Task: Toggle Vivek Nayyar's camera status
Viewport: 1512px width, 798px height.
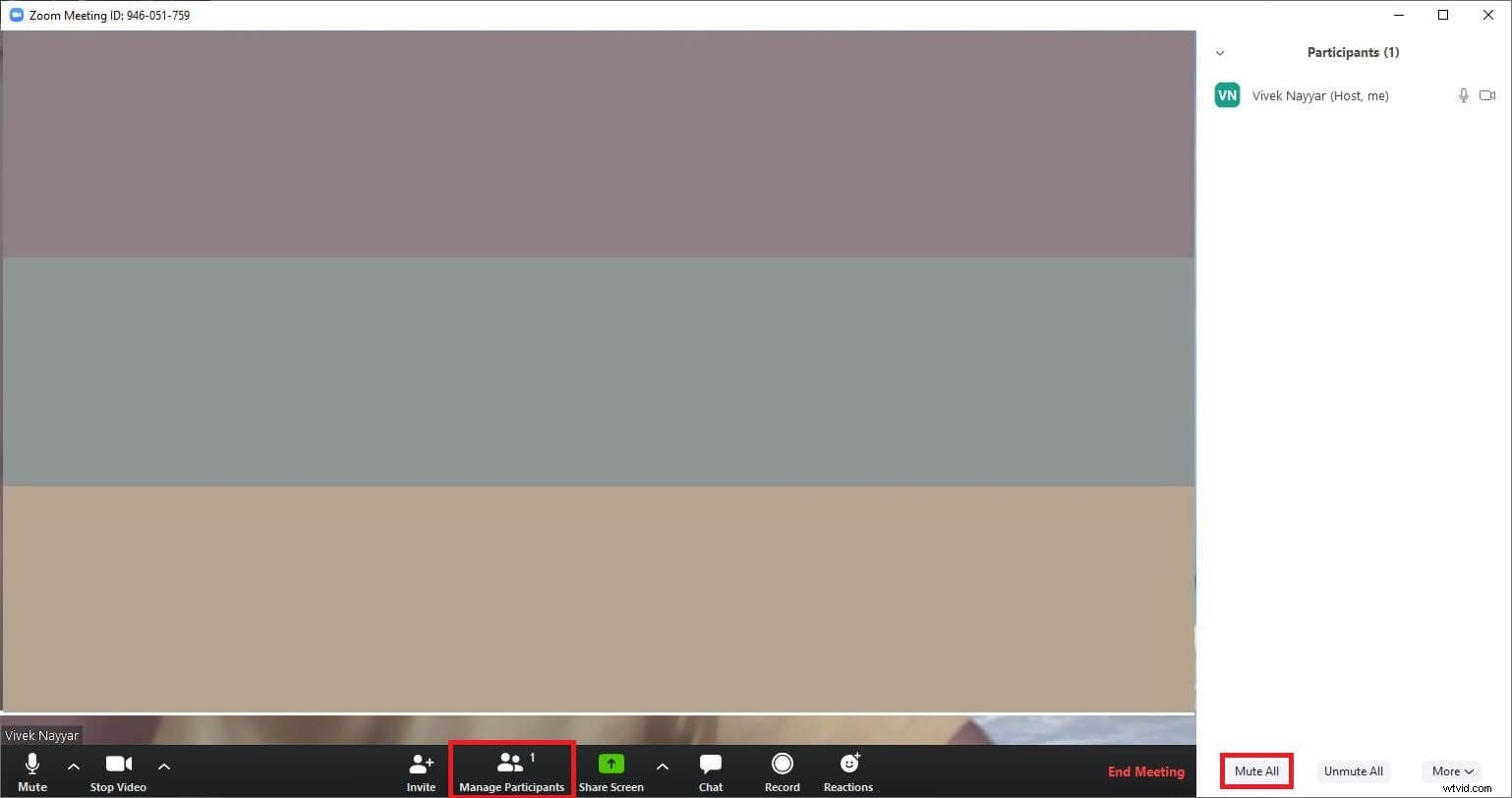Action: (1487, 95)
